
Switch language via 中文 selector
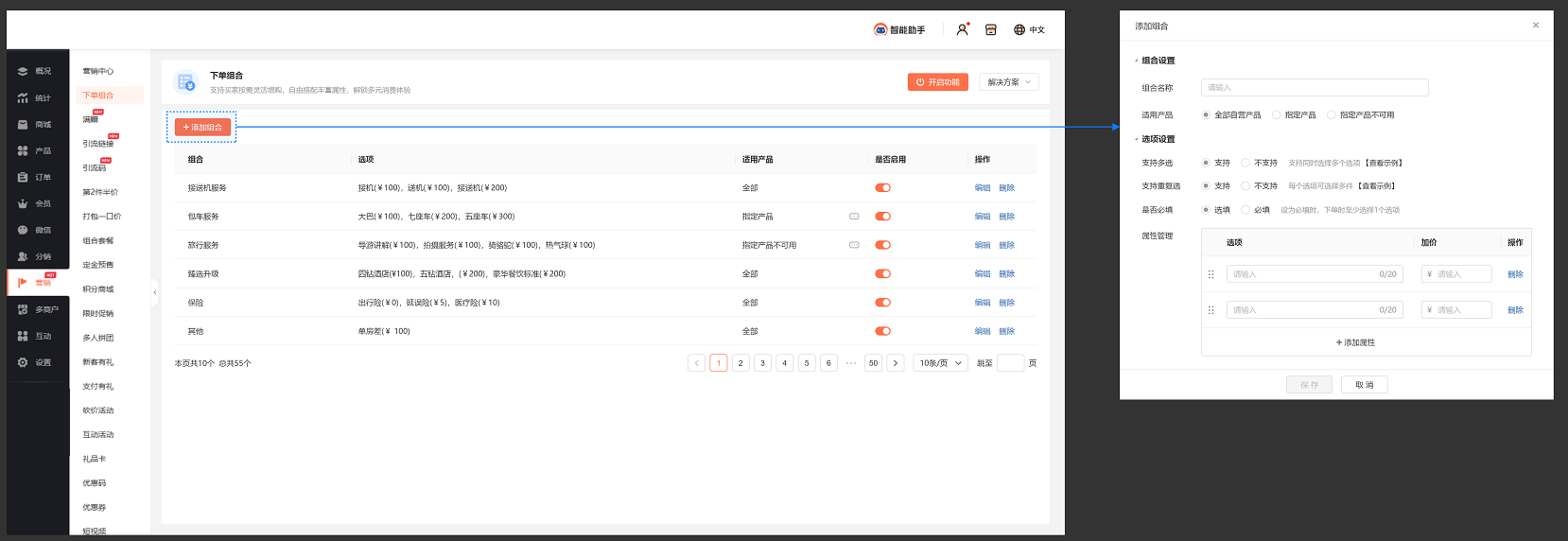click(1030, 30)
